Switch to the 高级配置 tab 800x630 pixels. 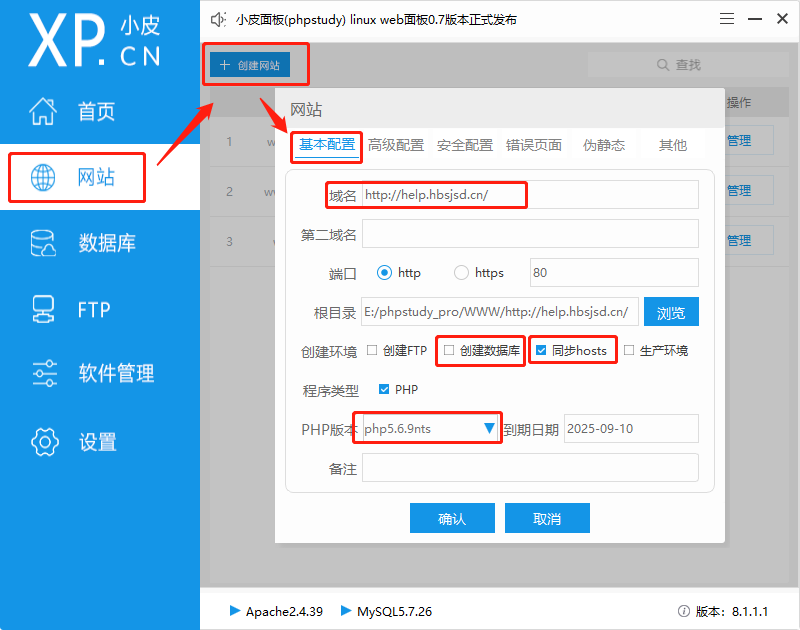pos(396,145)
